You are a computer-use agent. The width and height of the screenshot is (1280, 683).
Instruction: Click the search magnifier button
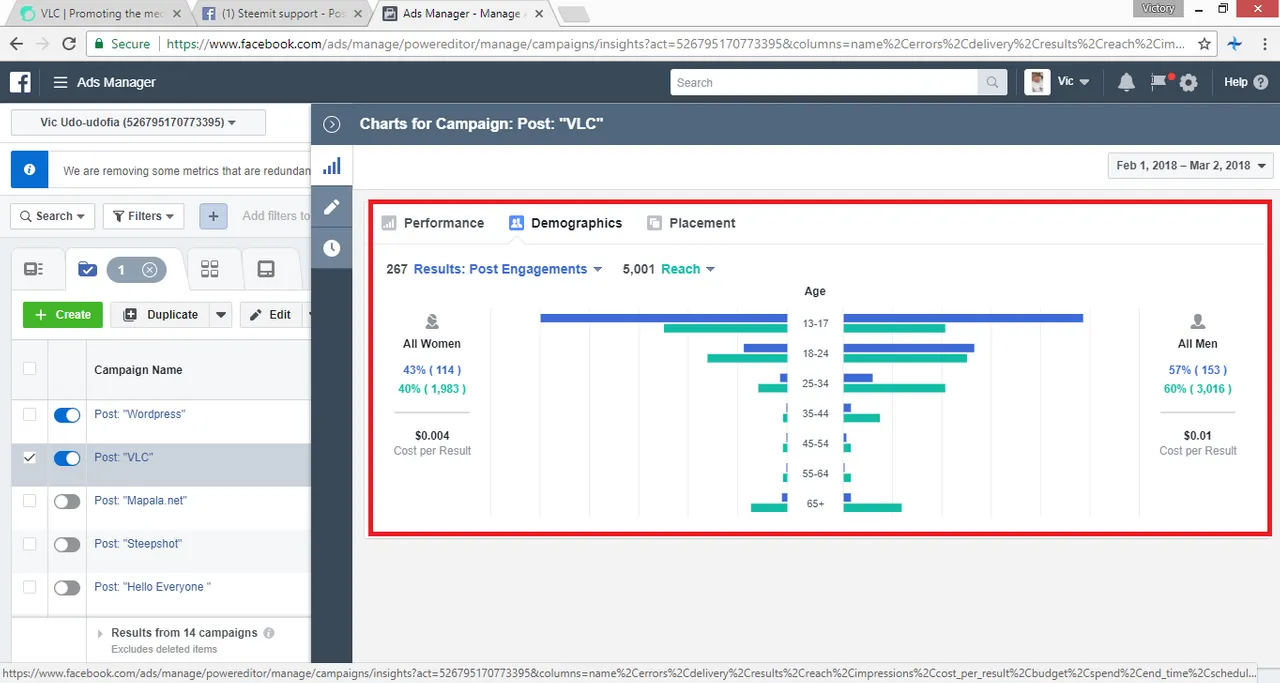(992, 82)
